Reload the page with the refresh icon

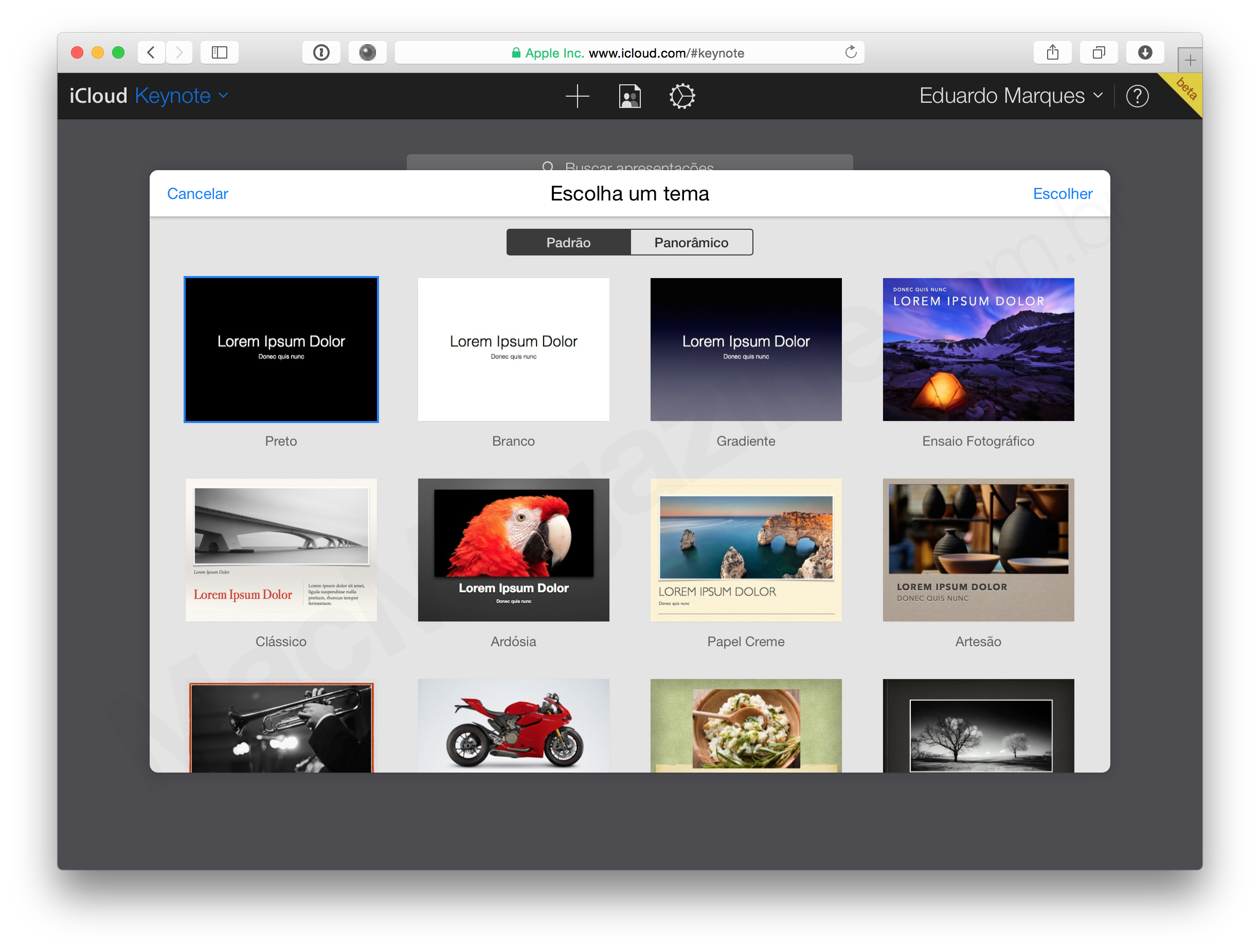click(x=851, y=52)
